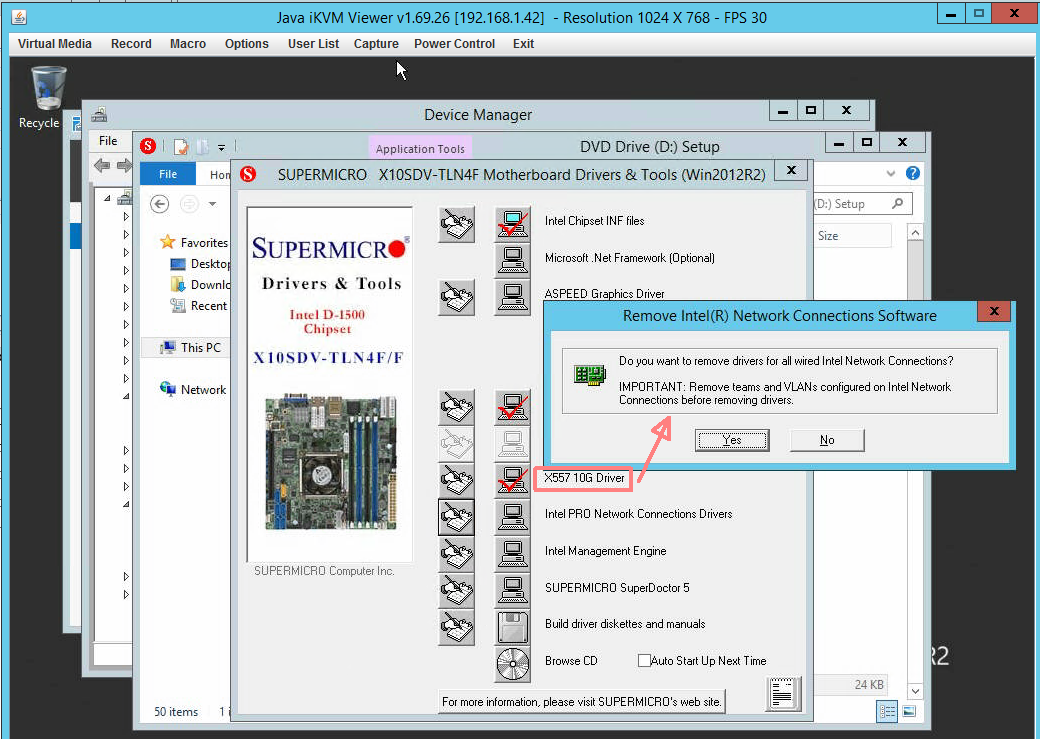The image size is (1040, 739).
Task: Open the ASPEED Graphics Driver readme icon
Action: [x=456, y=297]
